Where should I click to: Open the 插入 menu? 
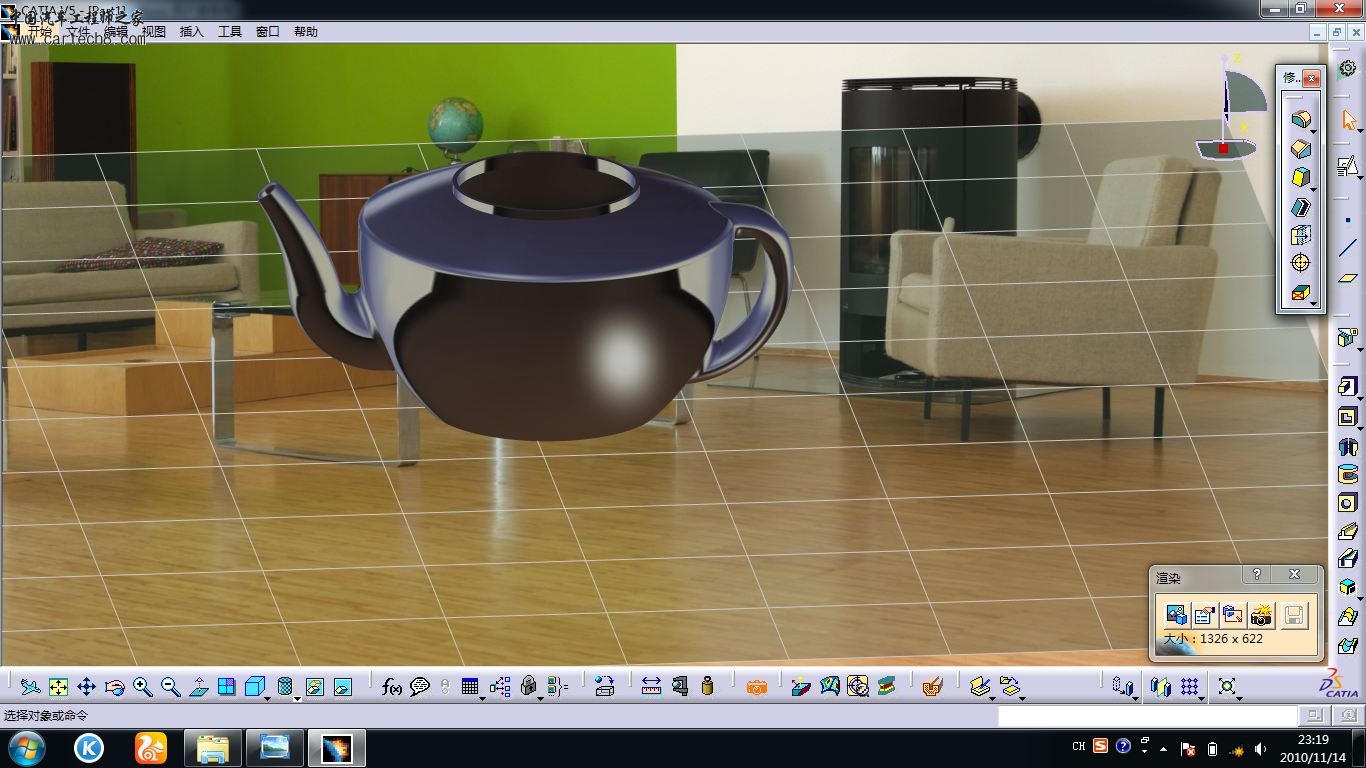[x=191, y=32]
